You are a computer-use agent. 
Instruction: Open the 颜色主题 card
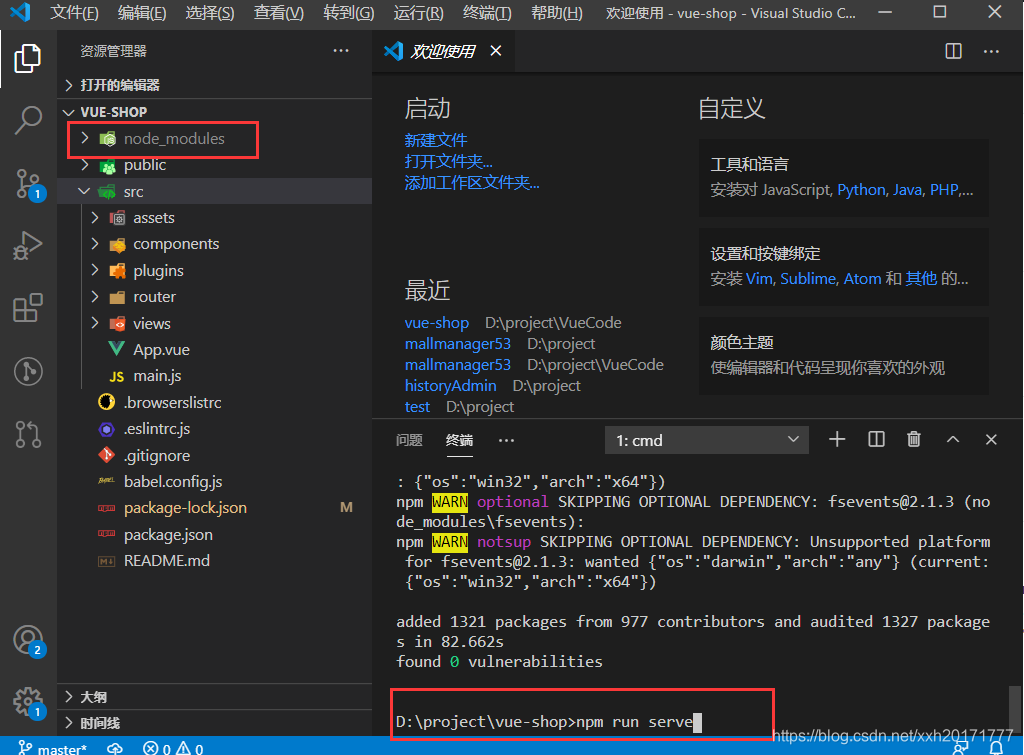tap(844, 355)
